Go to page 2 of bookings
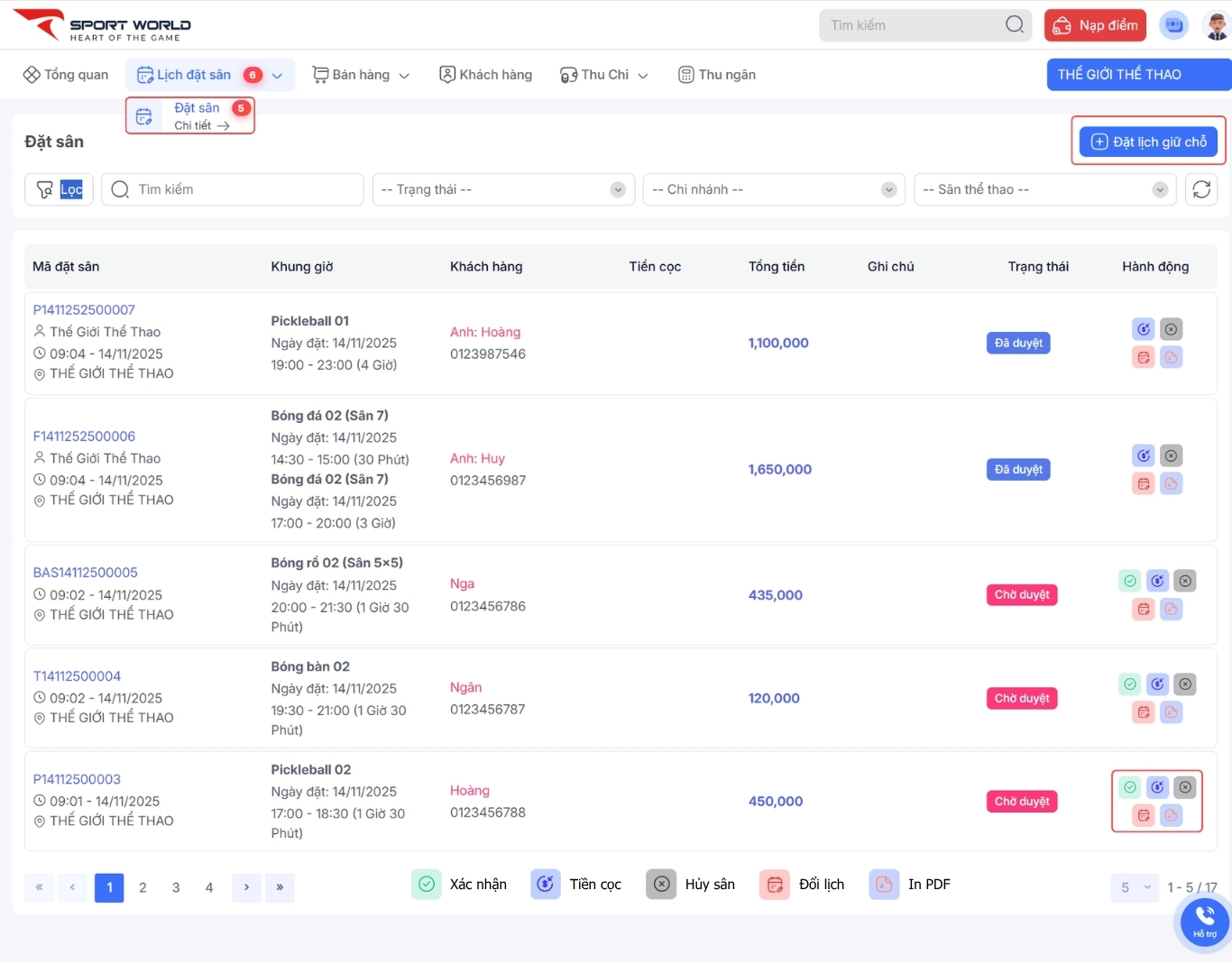This screenshot has height=964, width=1232. 143,887
